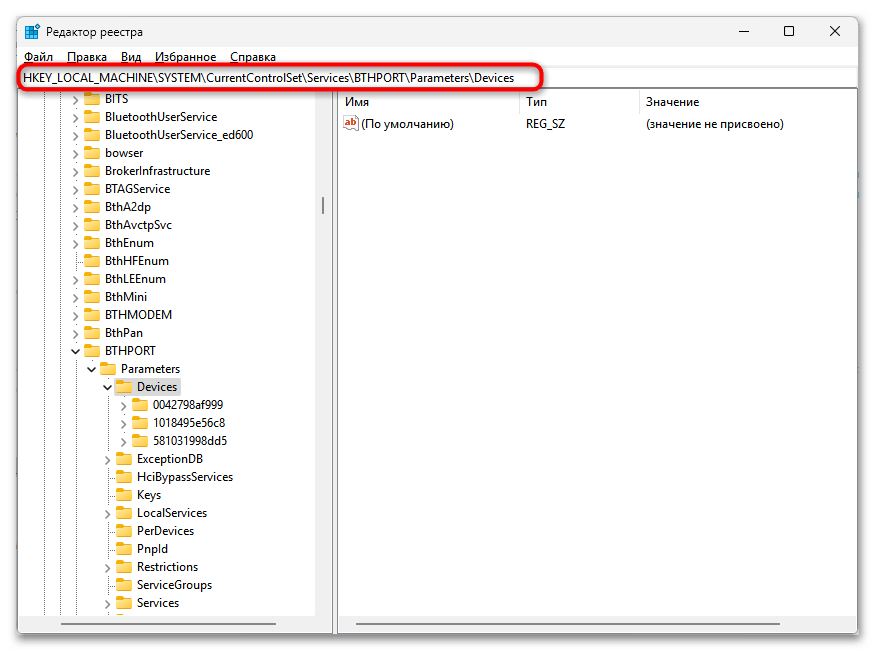Screen dimensions: 875x651
Task: Expand the BrokerInfrastructure key
Action: (x=75, y=172)
